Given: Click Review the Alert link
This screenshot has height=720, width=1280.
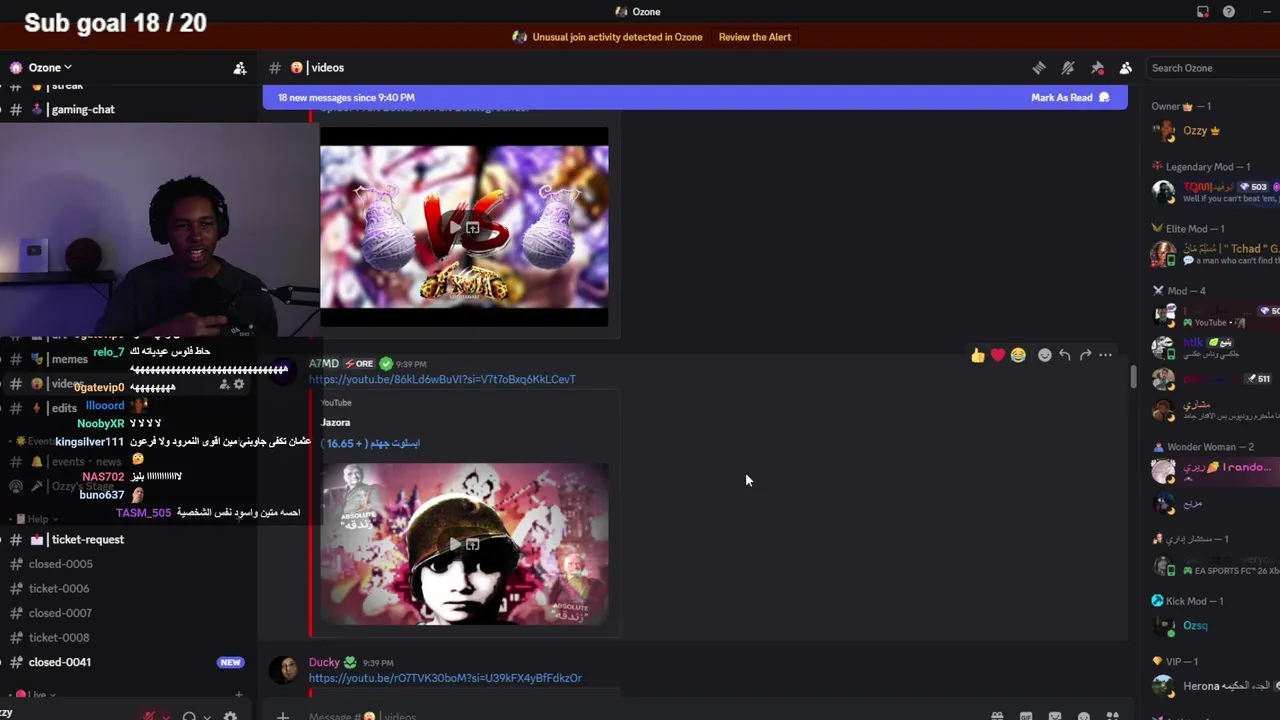Looking at the screenshot, I should [755, 37].
